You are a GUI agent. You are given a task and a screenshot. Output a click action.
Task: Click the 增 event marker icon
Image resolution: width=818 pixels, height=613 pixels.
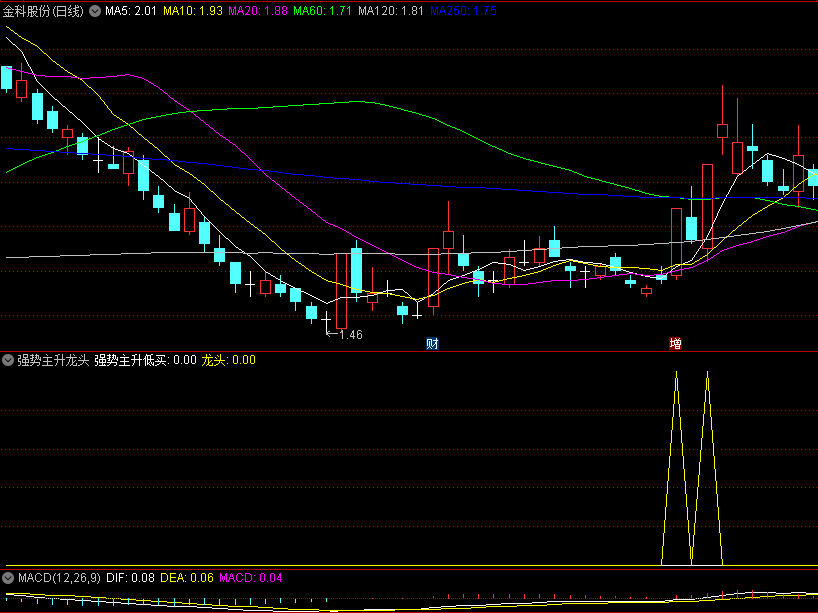675,343
